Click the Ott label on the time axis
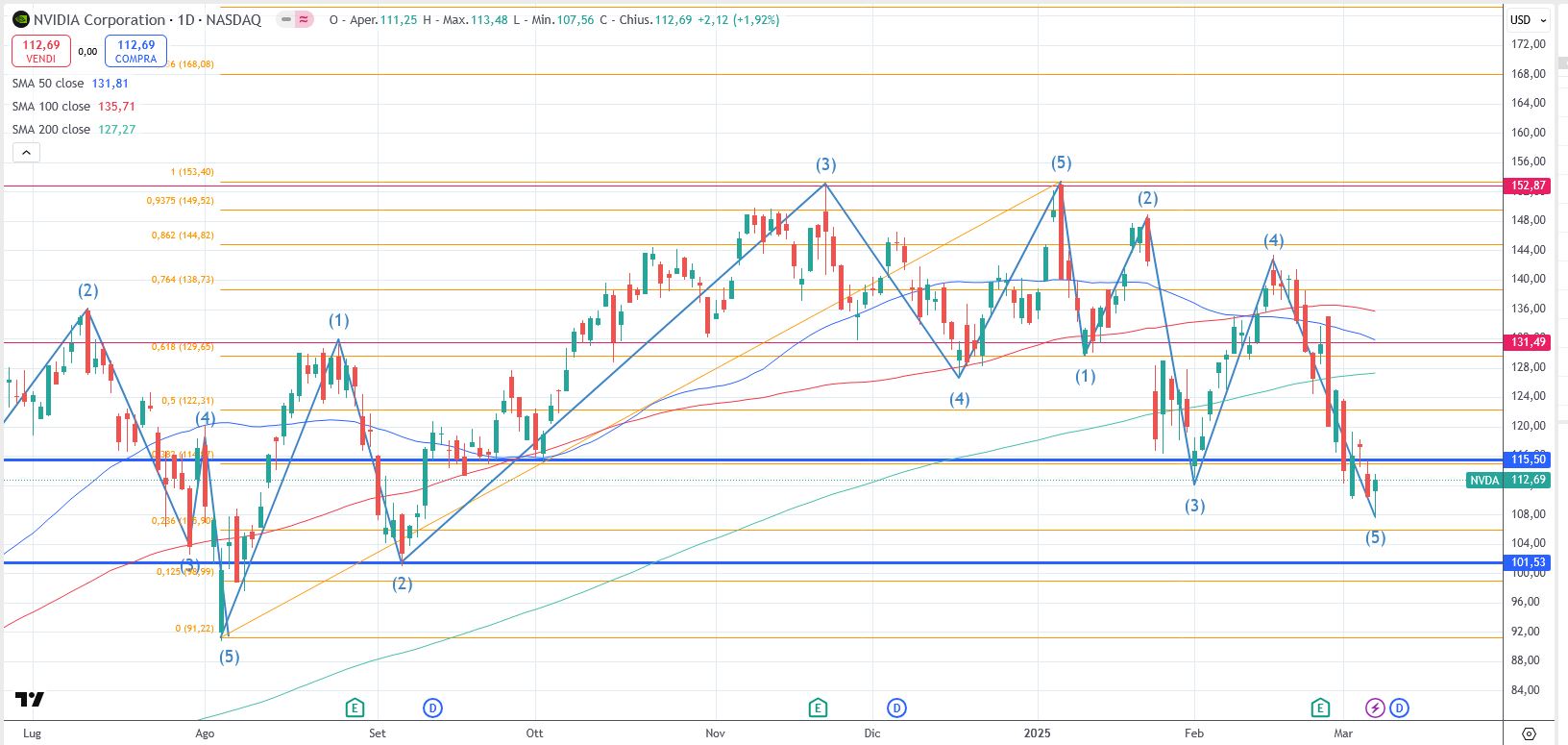This screenshot has width=1568, height=745. (x=534, y=733)
